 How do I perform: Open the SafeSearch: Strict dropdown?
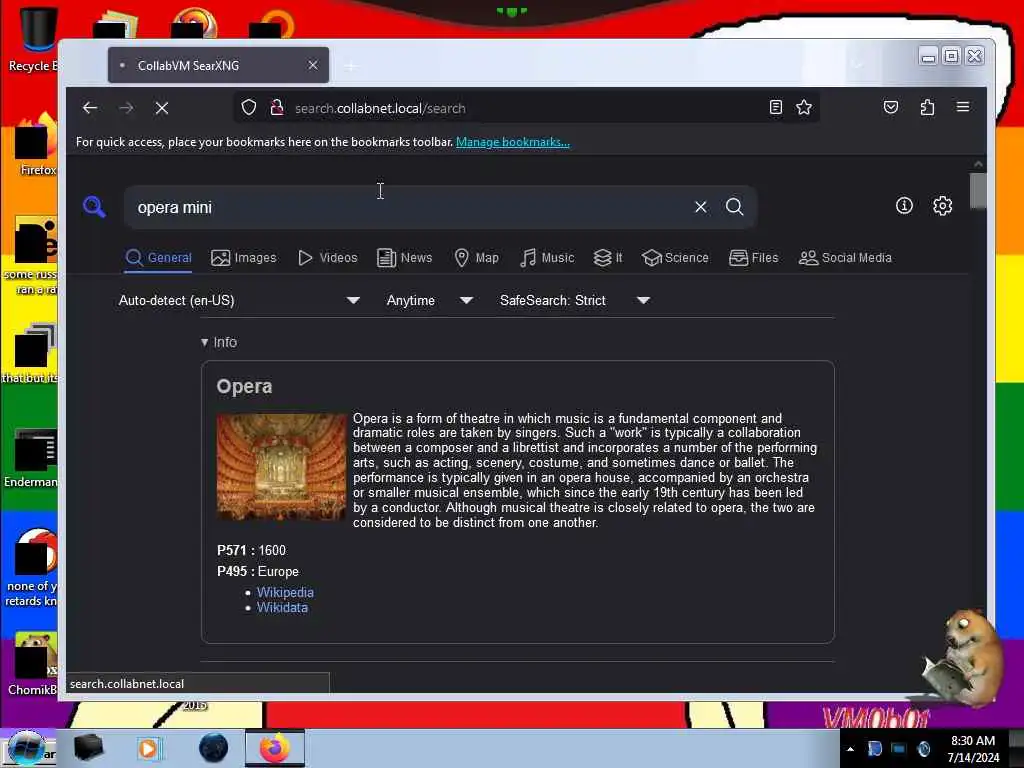point(574,300)
